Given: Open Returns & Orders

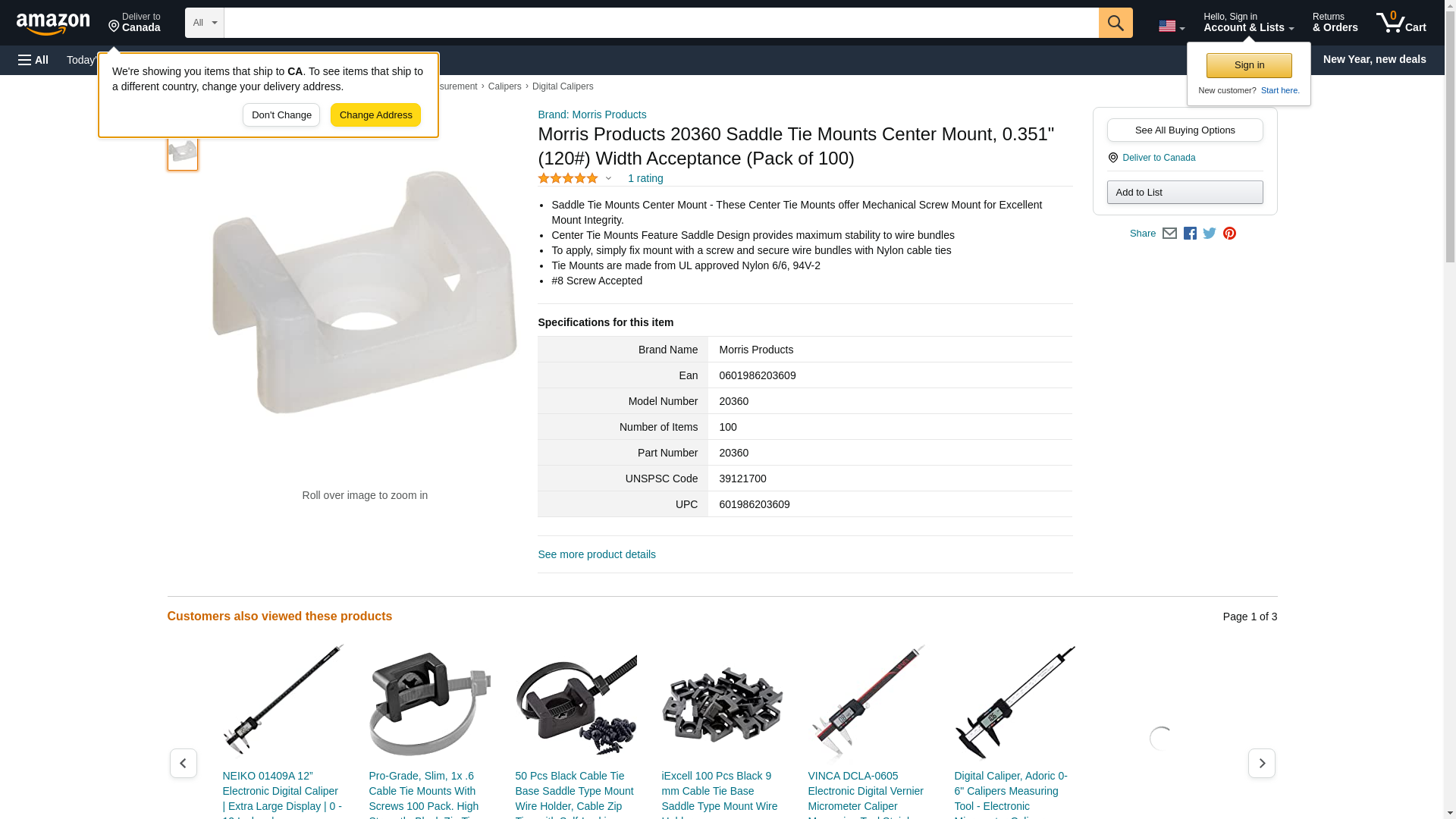Looking at the screenshot, I should click(x=1335, y=23).
